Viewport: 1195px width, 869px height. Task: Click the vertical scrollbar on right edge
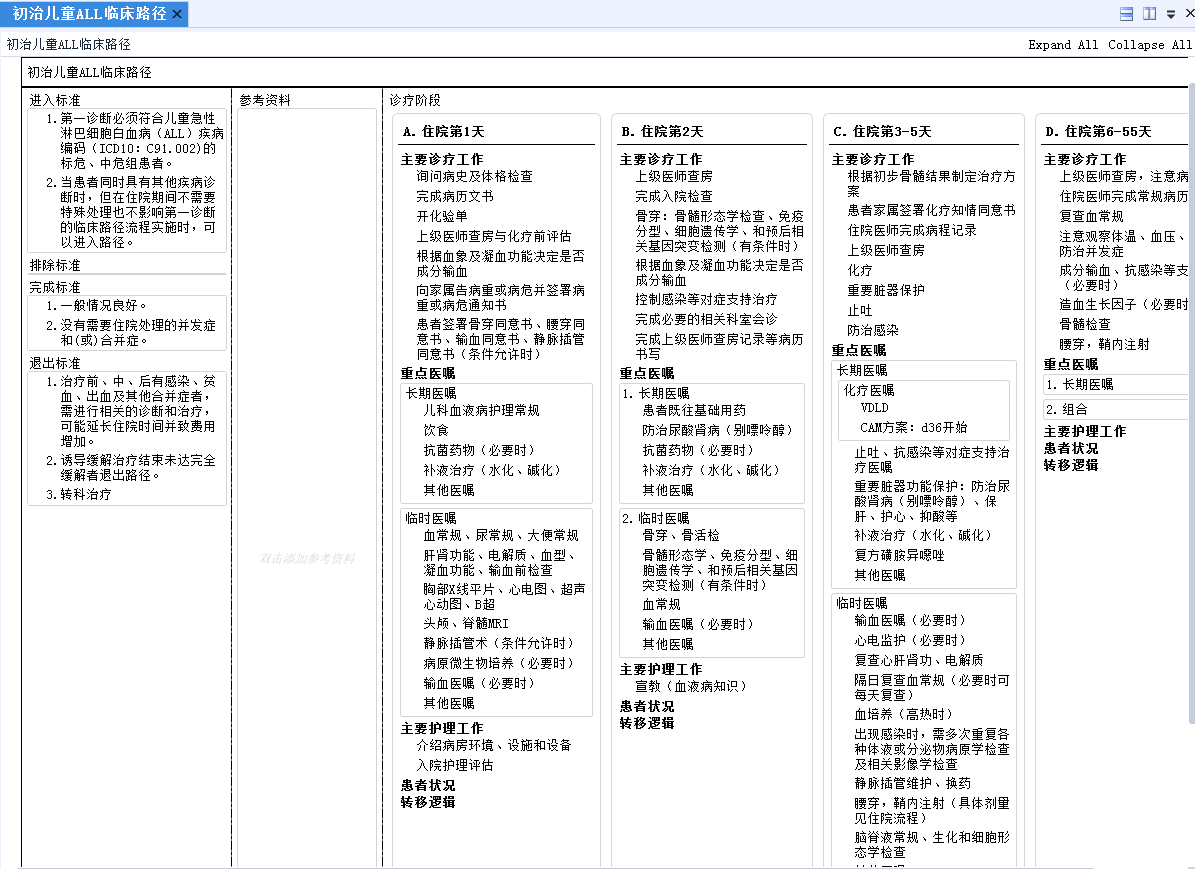point(1192,404)
